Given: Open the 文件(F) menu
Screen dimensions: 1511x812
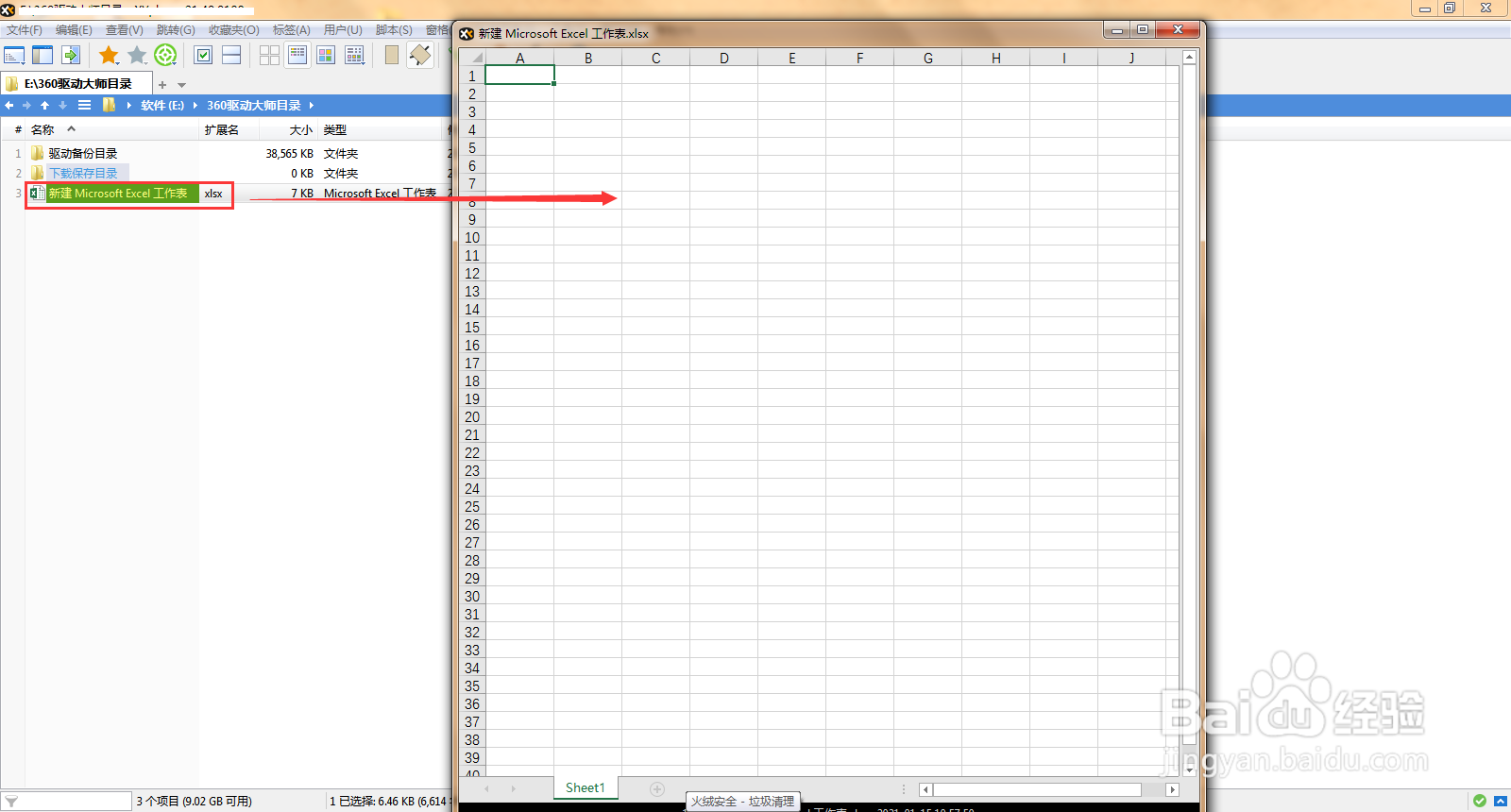Looking at the screenshot, I should coord(25,30).
